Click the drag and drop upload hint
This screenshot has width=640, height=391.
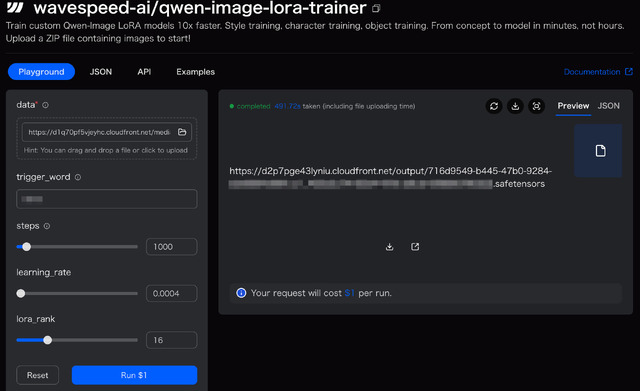click(x=106, y=150)
